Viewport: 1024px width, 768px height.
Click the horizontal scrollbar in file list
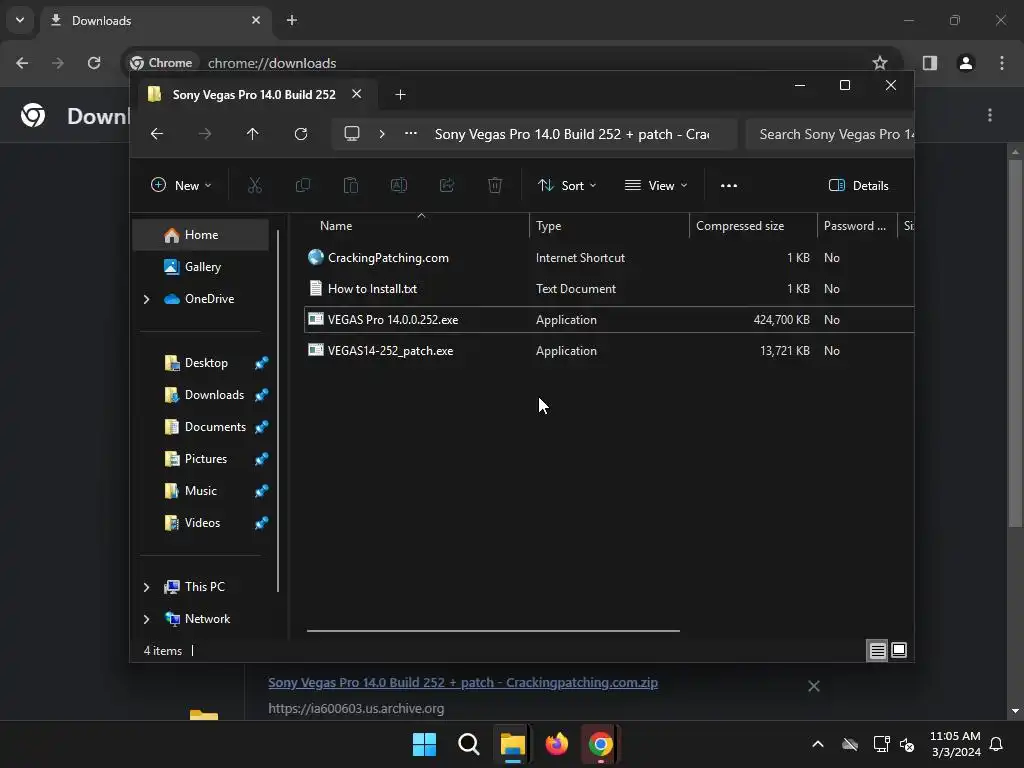[x=493, y=631]
